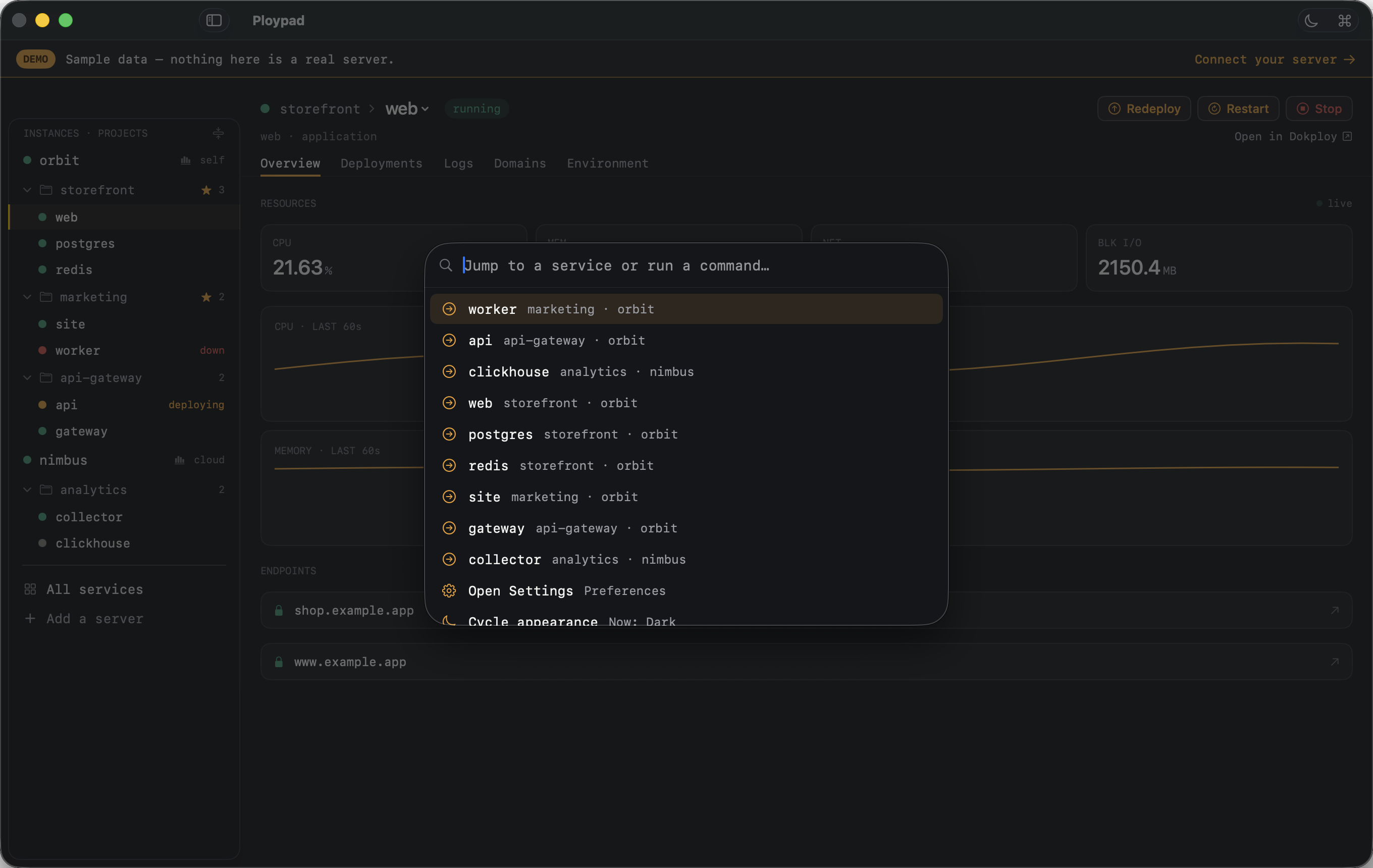Open the deploying api service in sidebar

pyautogui.click(x=124, y=405)
